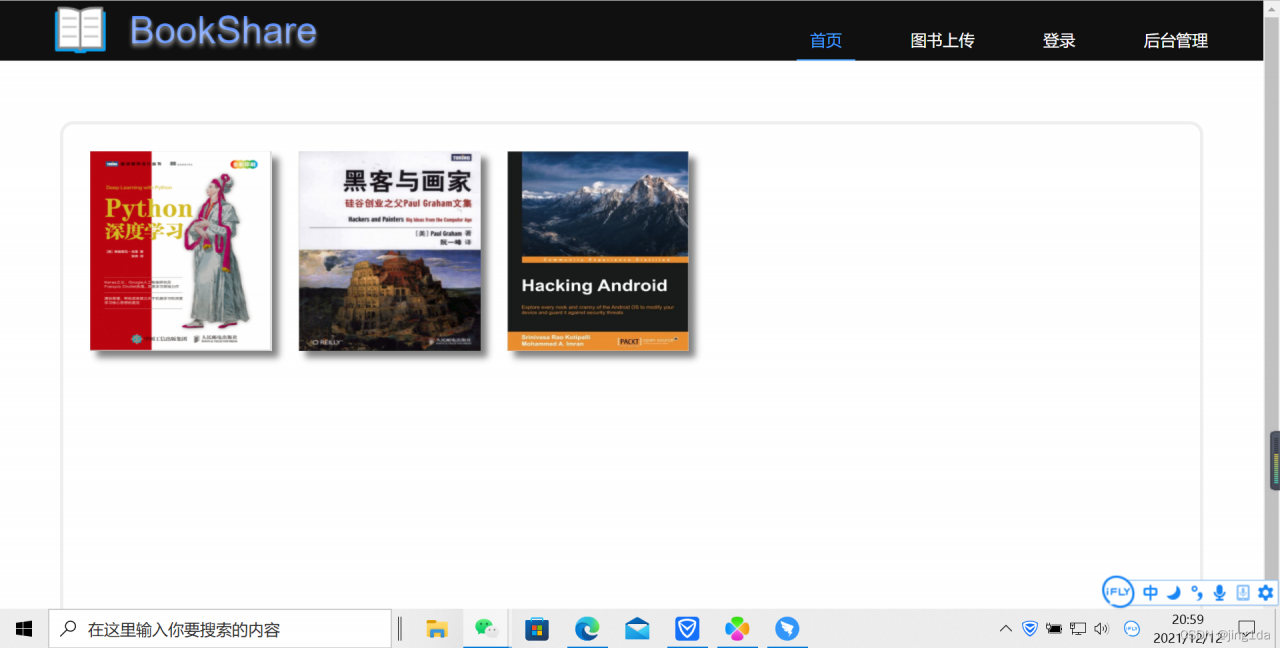Open File Explorer from the taskbar
1280x648 pixels.
[x=437, y=629]
